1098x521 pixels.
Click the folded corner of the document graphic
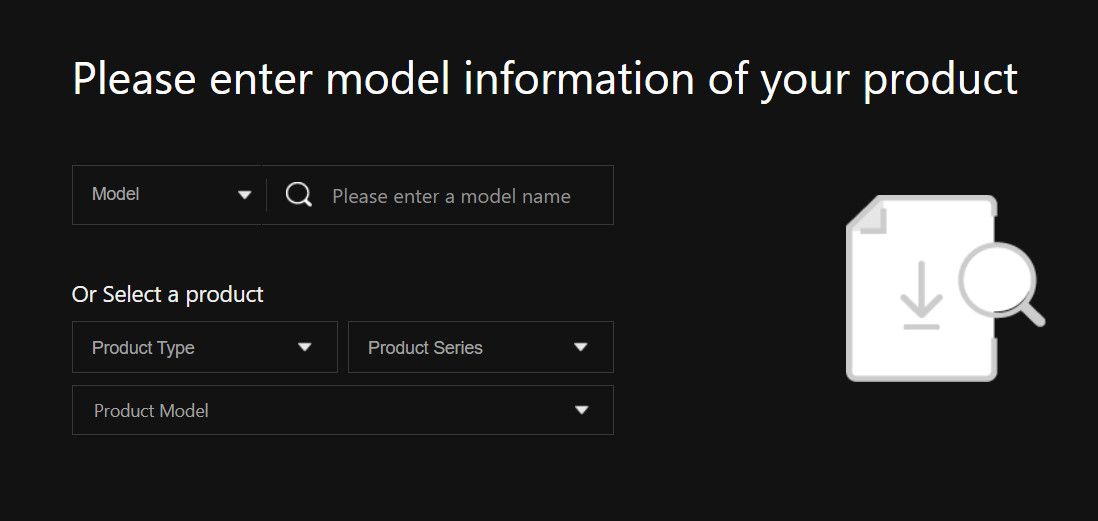point(868,216)
